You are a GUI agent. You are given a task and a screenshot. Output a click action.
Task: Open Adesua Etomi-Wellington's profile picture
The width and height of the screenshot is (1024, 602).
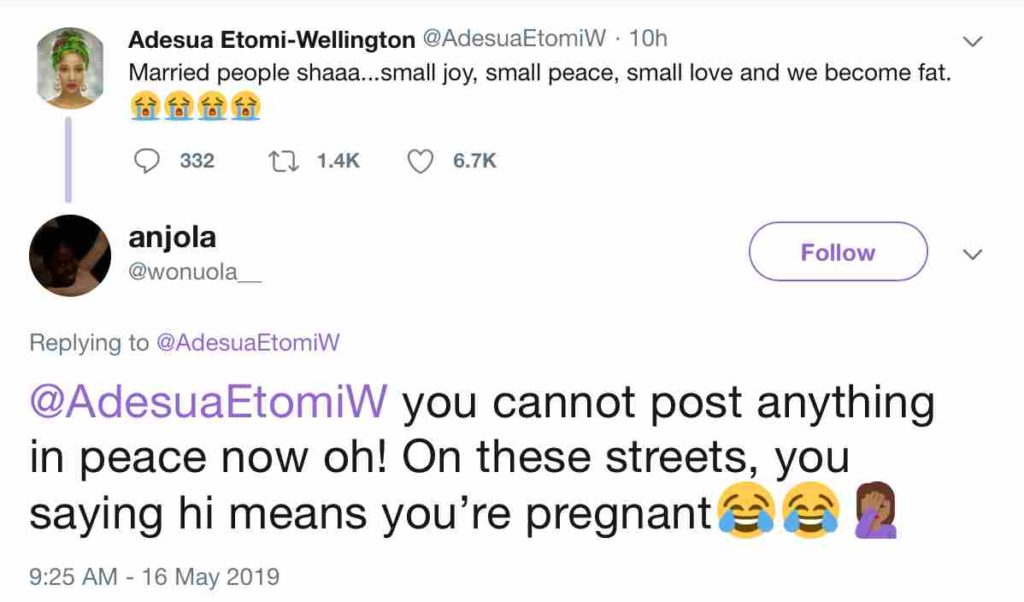[70, 67]
